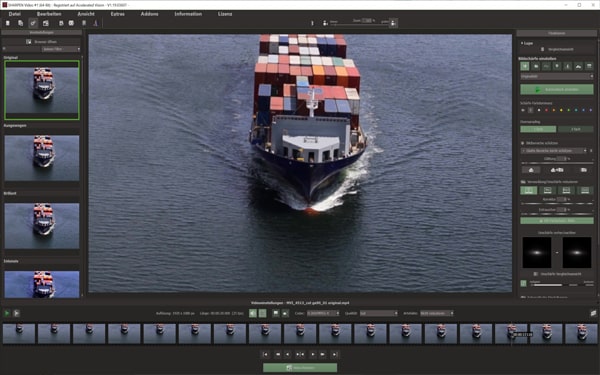Open the Qualität dropdown

click(x=379, y=313)
